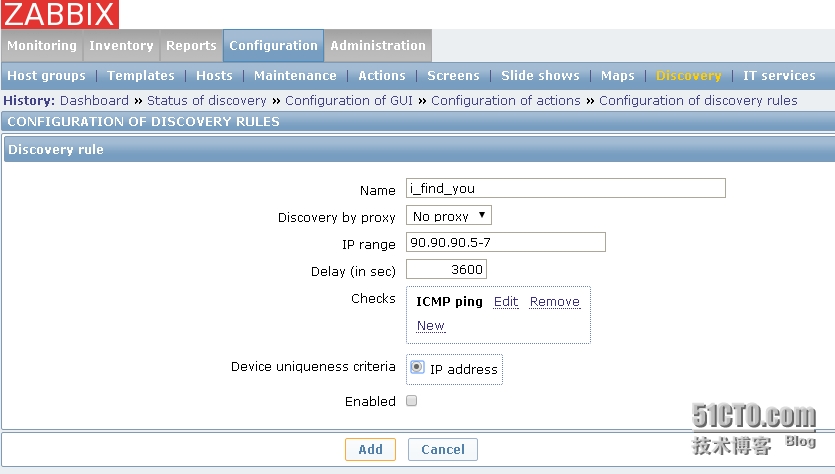Screen dimensions: 835x474
Task: Follow Configuration of discovery rules history link
Action: 698,101
